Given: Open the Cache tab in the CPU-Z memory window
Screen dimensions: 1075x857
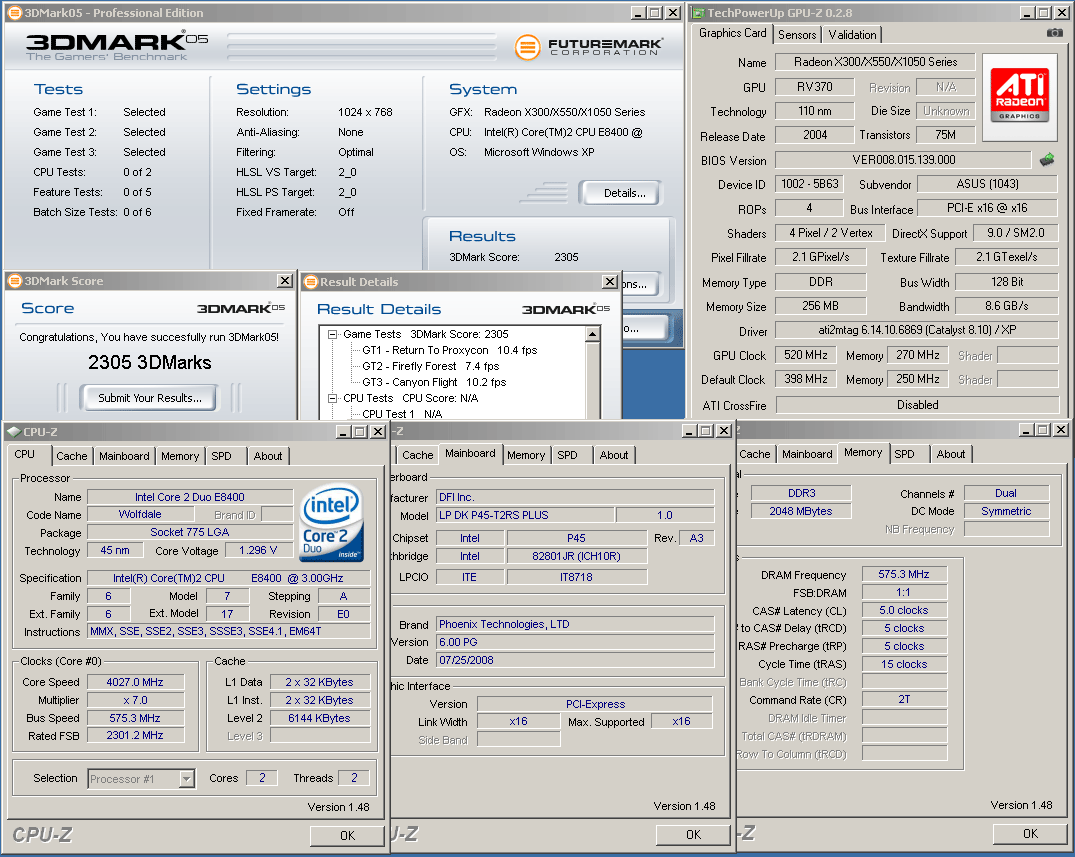Looking at the screenshot, I should [755, 454].
